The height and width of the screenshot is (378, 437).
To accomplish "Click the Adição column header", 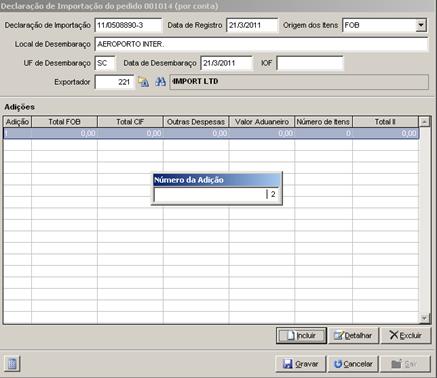I will point(17,122).
